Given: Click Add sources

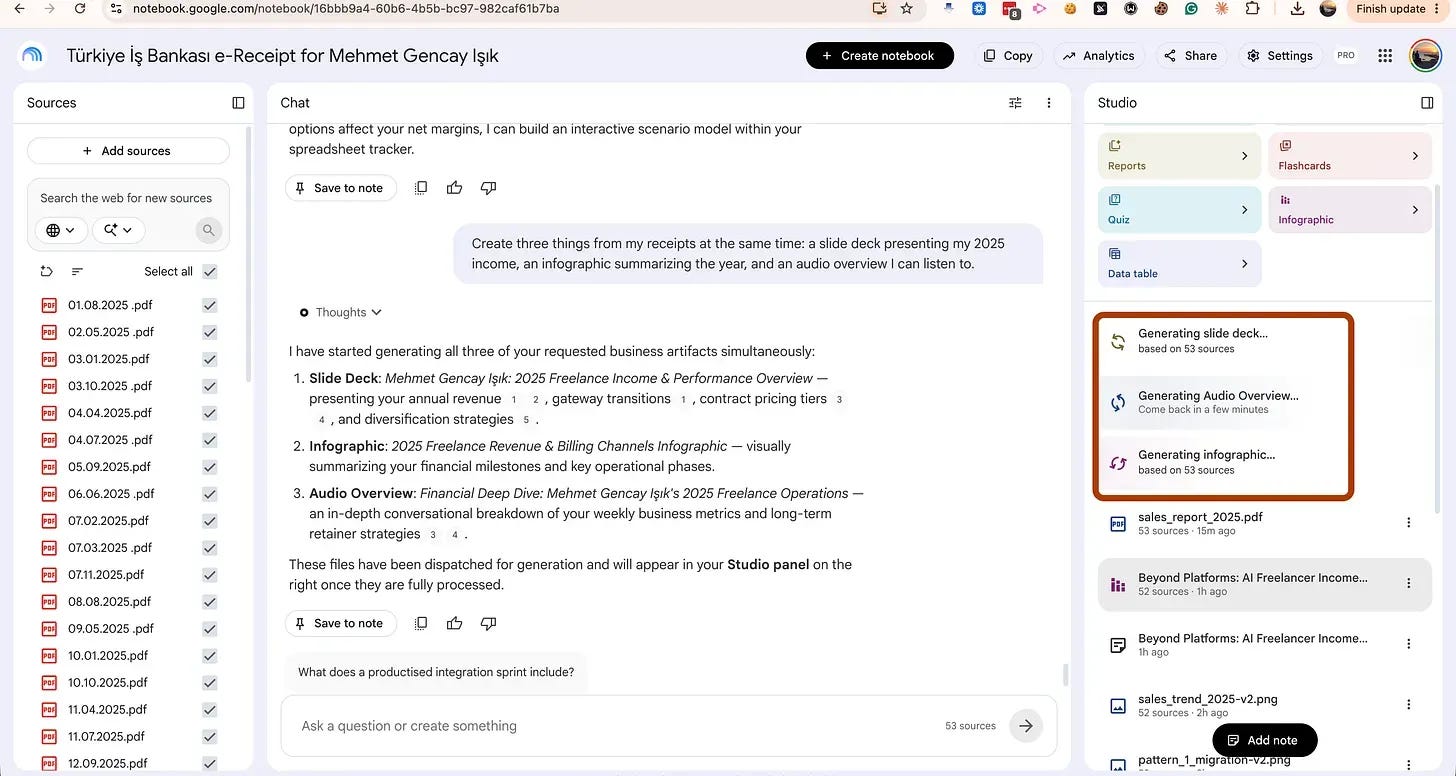Looking at the screenshot, I should click(128, 151).
